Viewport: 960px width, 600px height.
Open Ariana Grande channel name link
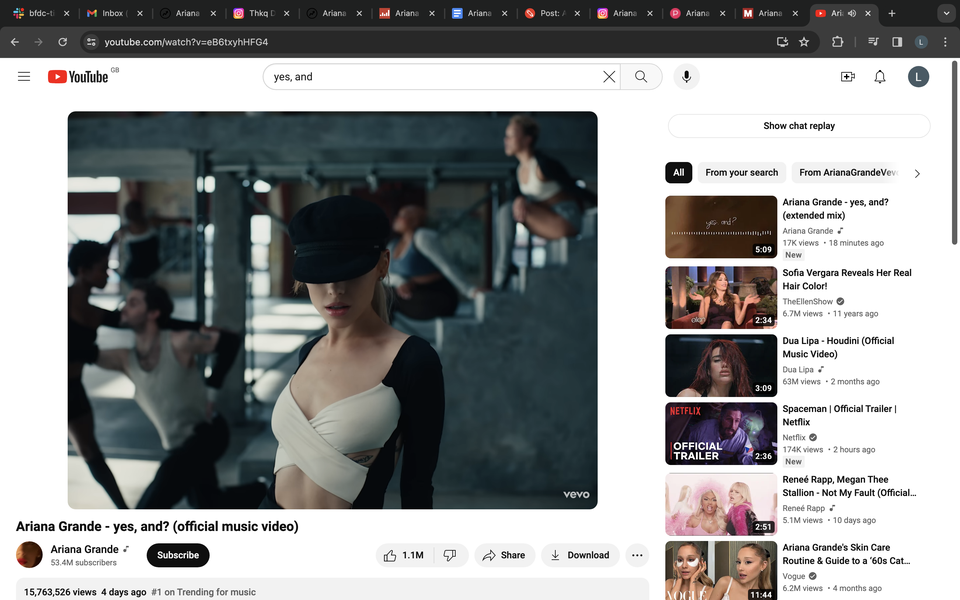tap(84, 549)
